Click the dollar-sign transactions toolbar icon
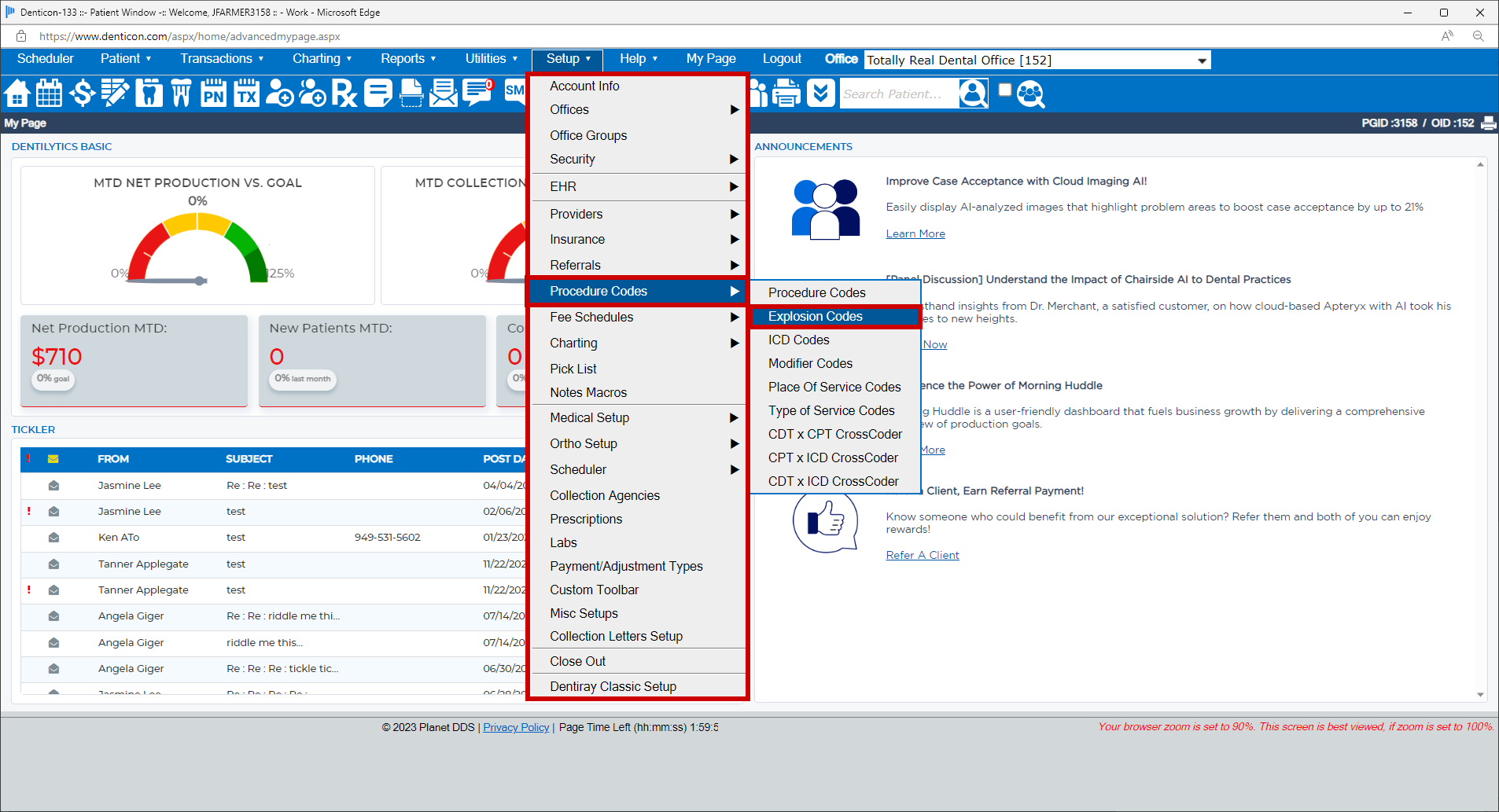1499x812 pixels. tap(82, 94)
